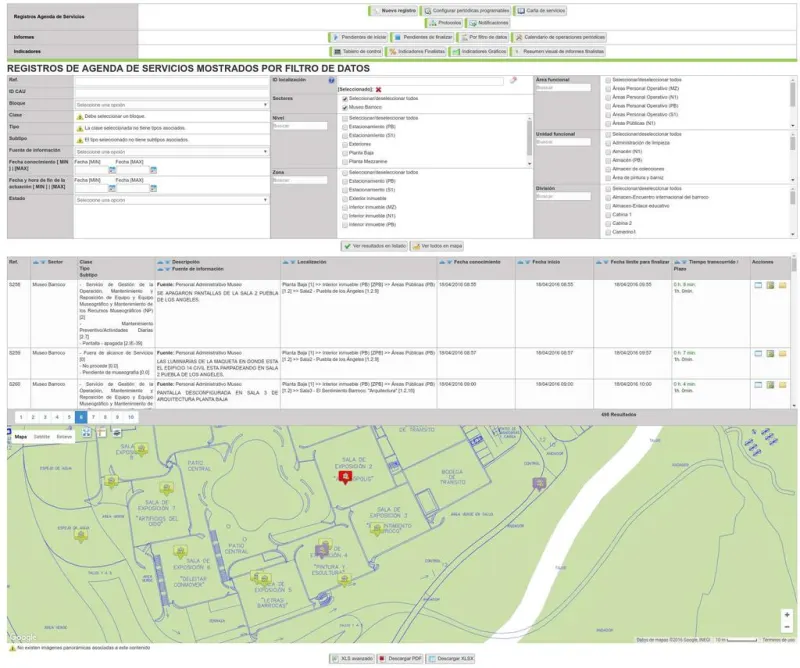
Task: Click XLS avanzado button
Action: click(x=352, y=659)
